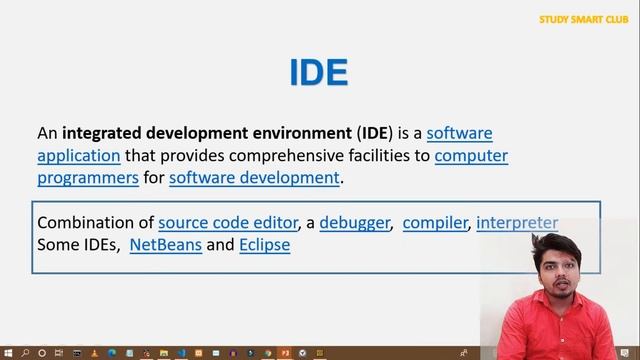The image size is (640, 360).
Task: Click the linked word 'programmers'
Action: point(88,178)
